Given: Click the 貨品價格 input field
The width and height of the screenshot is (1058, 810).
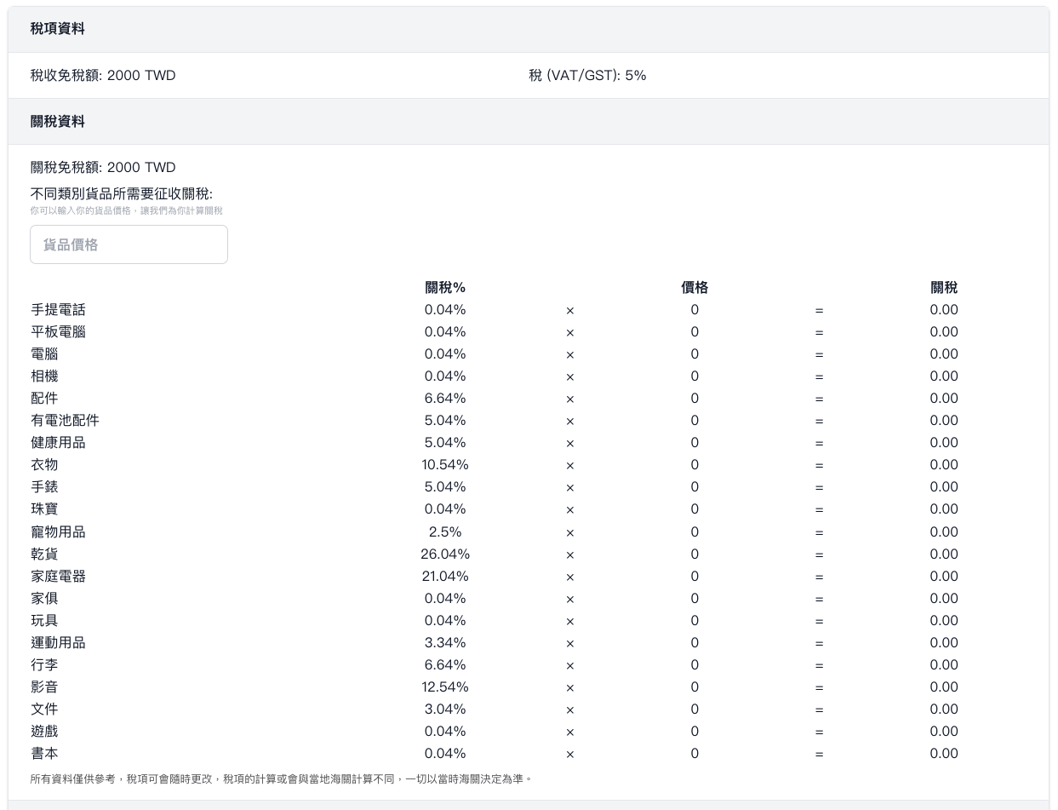Looking at the screenshot, I should 129,245.
